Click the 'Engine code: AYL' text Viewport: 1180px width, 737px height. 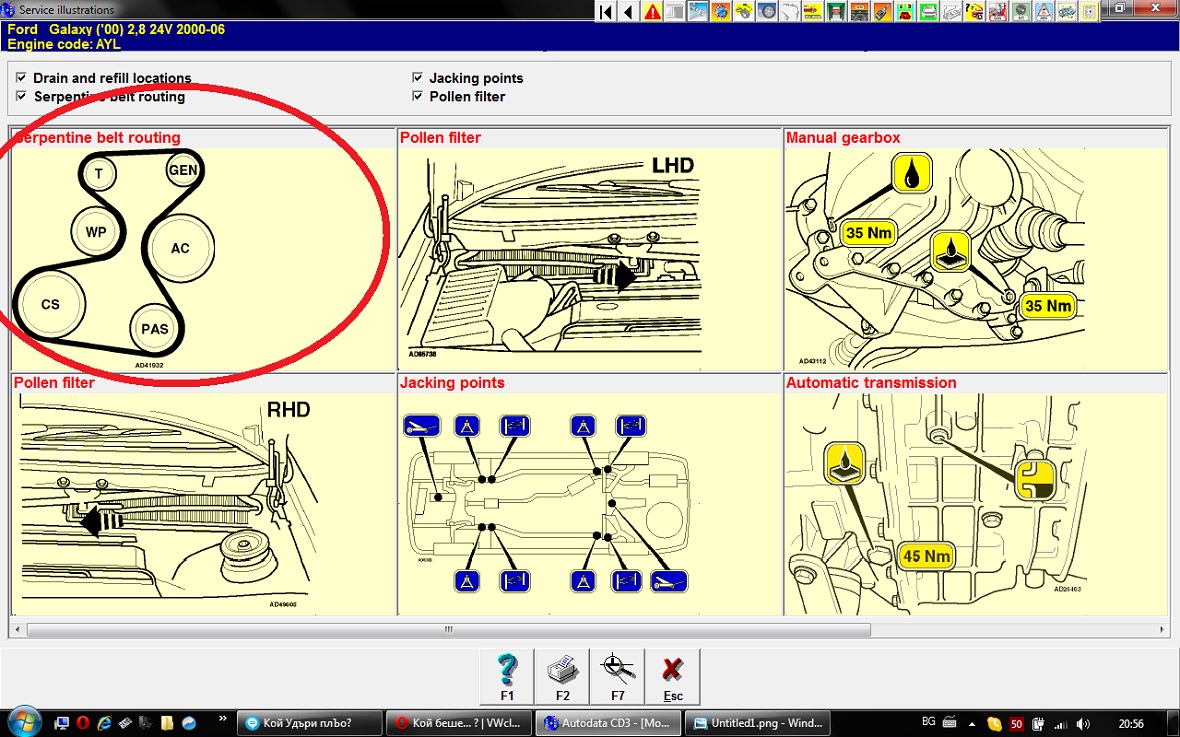point(64,44)
